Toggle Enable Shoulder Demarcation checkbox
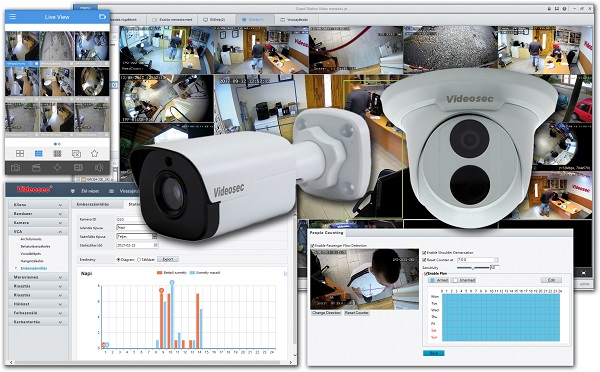 [x=424, y=253]
